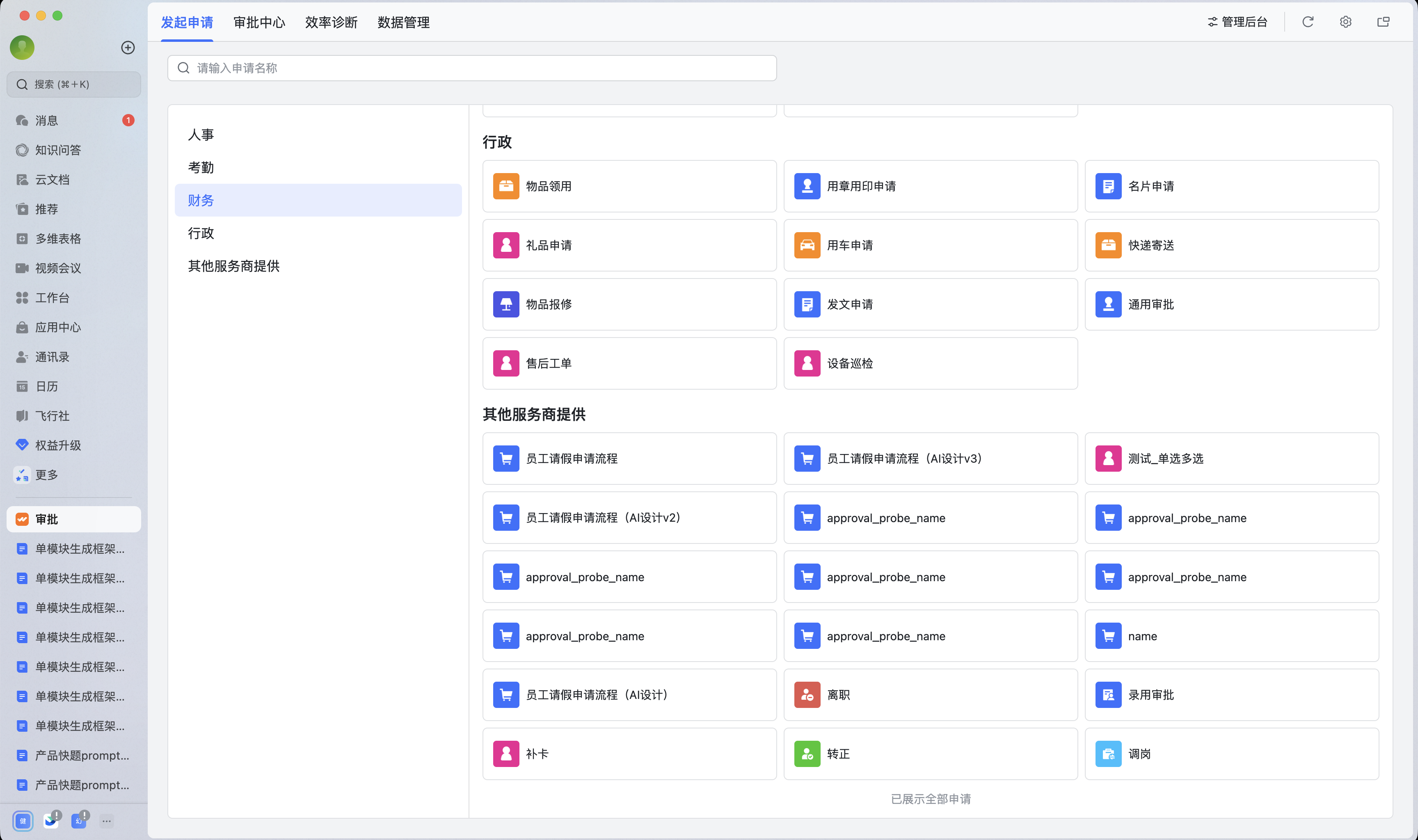The image size is (1418, 840).
Task: Open 名片申请 application card
Action: (x=1232, y=186)
